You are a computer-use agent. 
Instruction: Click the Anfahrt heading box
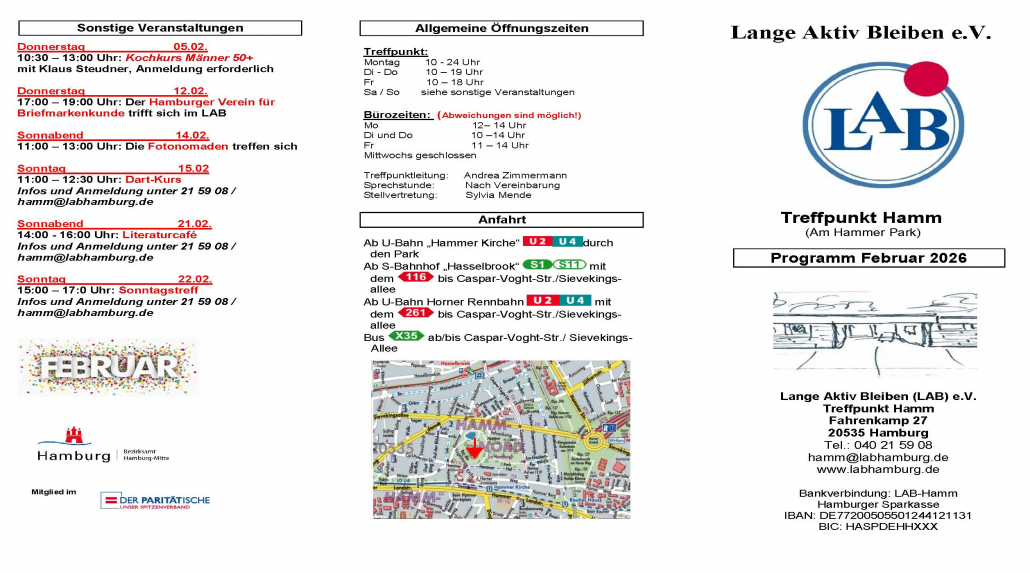(501, 219)
